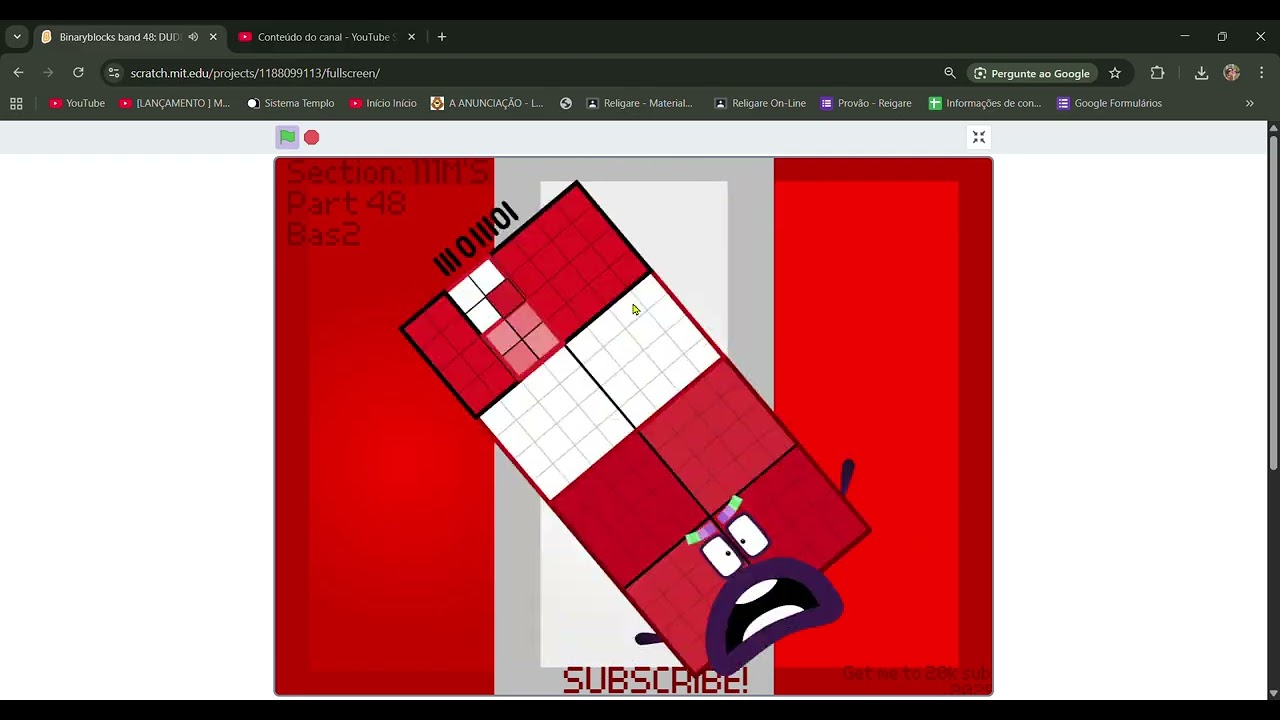The width and height of the screenshot is (1280, 720).
Task: Click the scrollbar down arrow
Action: click(1273, 693)
